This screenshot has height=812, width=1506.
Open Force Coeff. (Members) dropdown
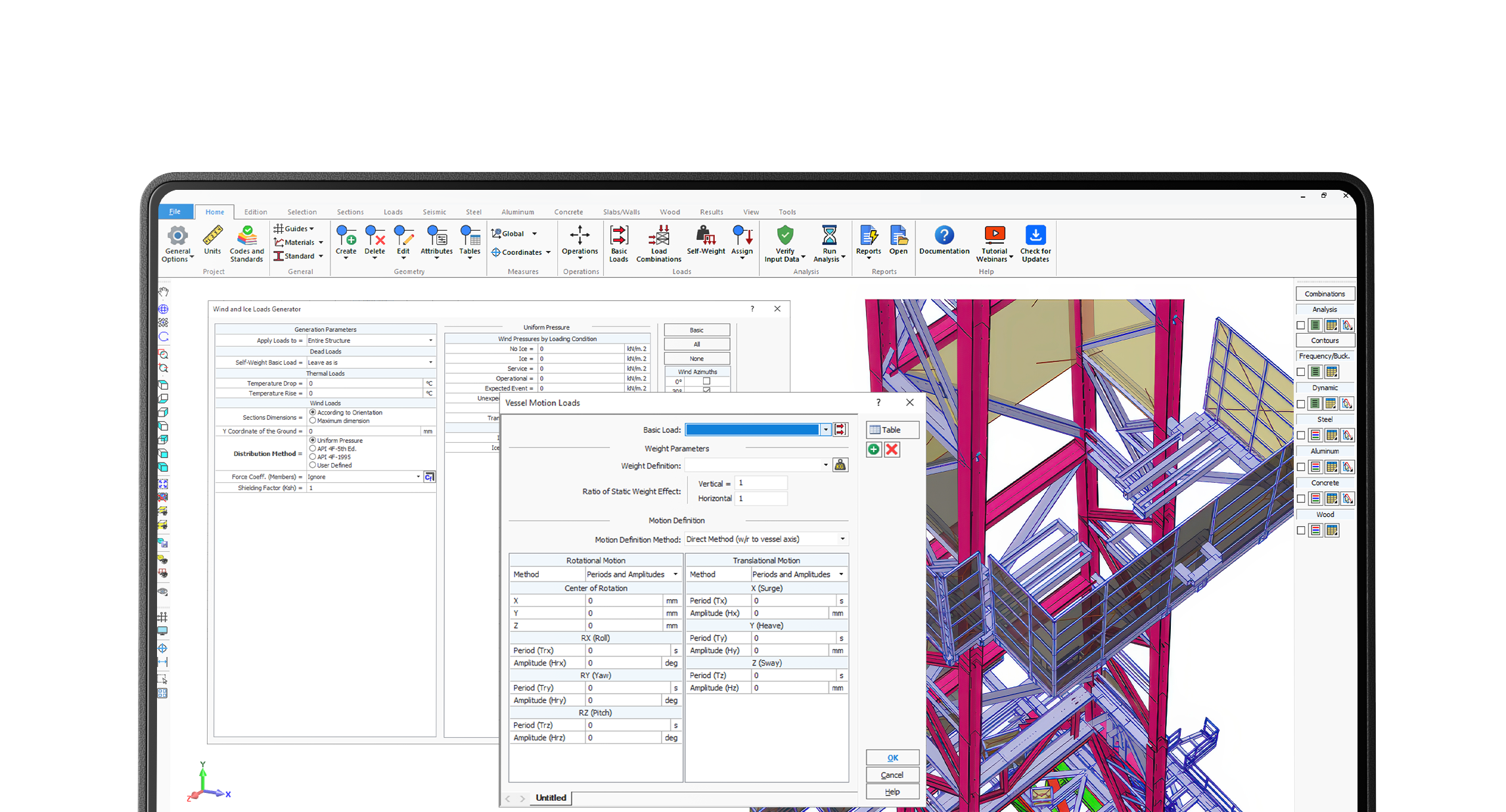pos(418,477)
